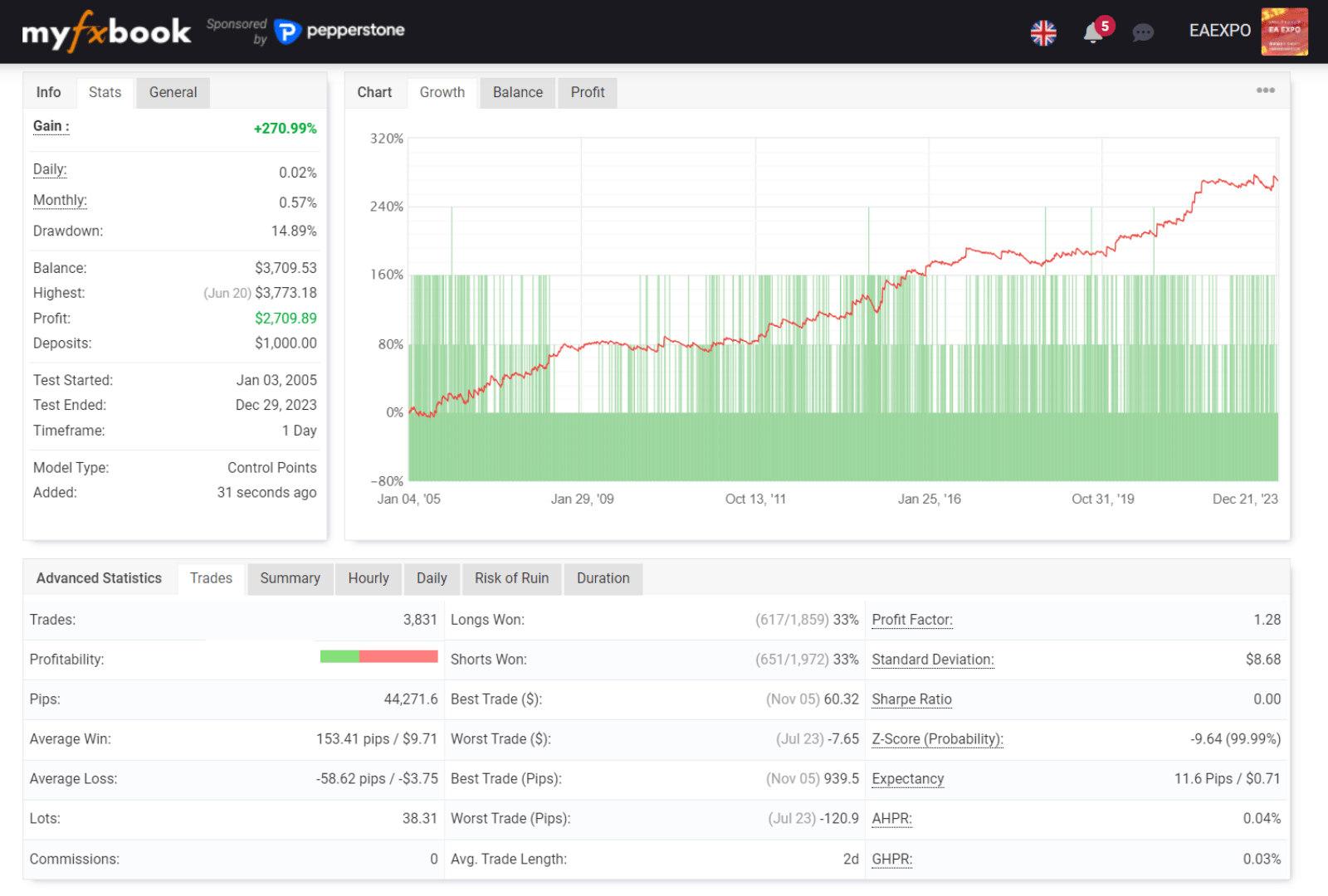Open the Hourly statistics tab
Viewport: 1328px width, 896px height.
(369, 578)
